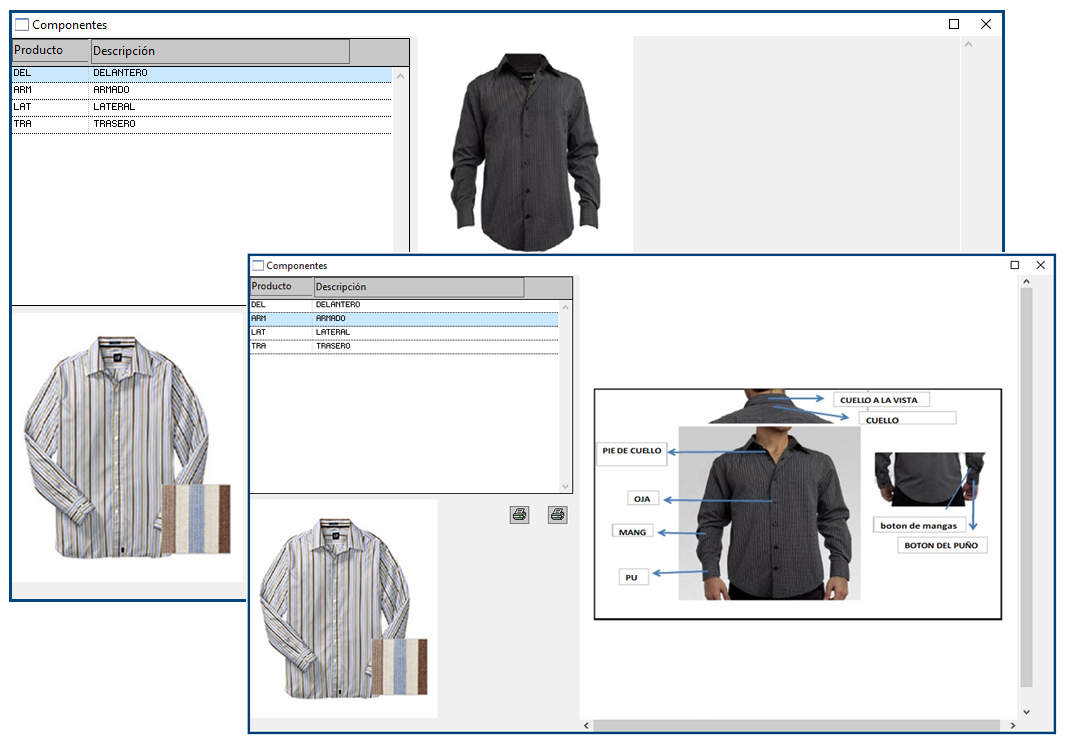
Task: Select TRA row in front window list
Action: pyautogui.click(x=405, y=347)
